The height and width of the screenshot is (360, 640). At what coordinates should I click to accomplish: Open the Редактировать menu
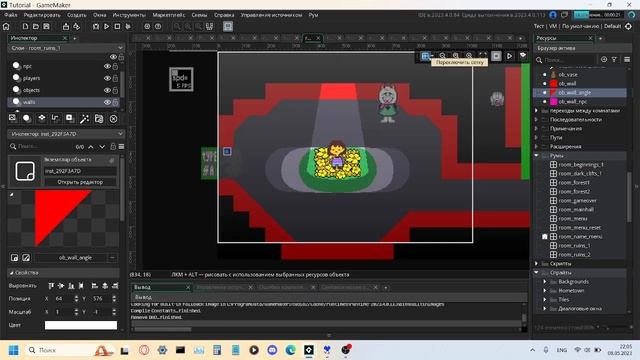point(42,15)
